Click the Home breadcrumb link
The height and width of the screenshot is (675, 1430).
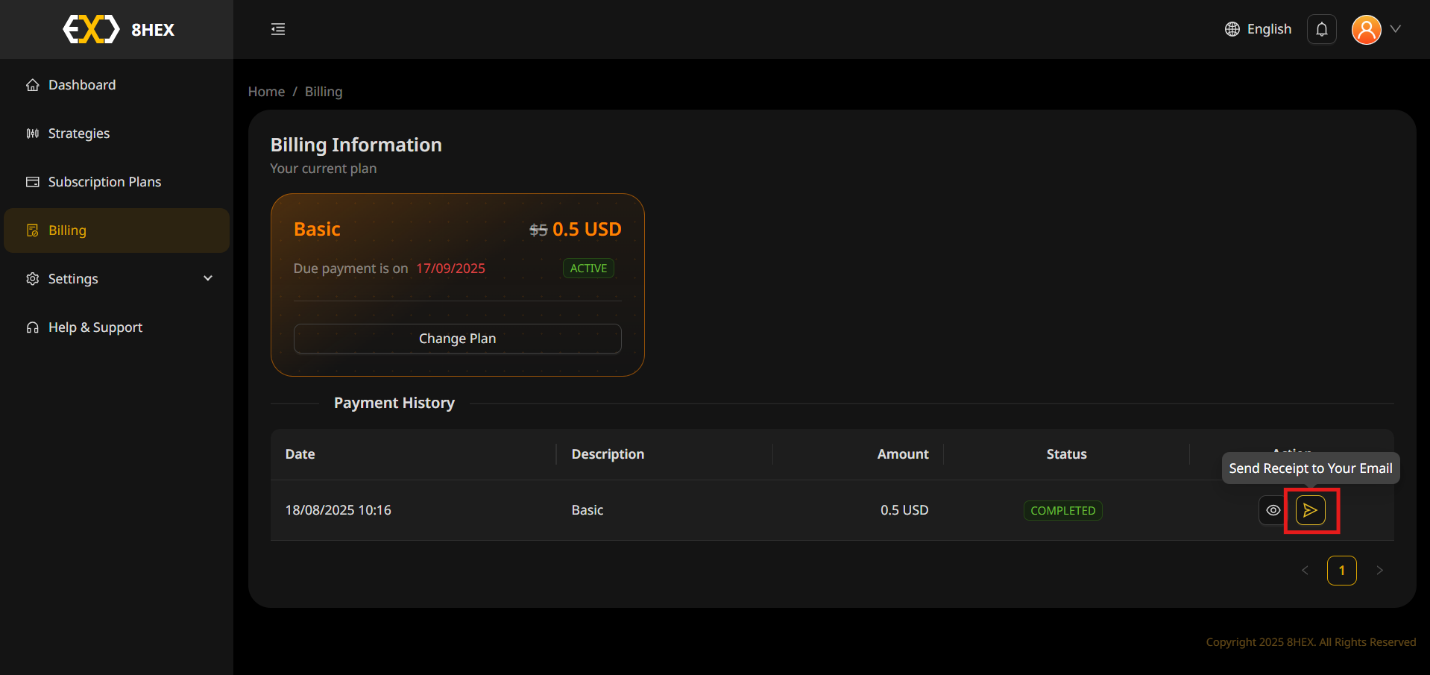point(266,91)
